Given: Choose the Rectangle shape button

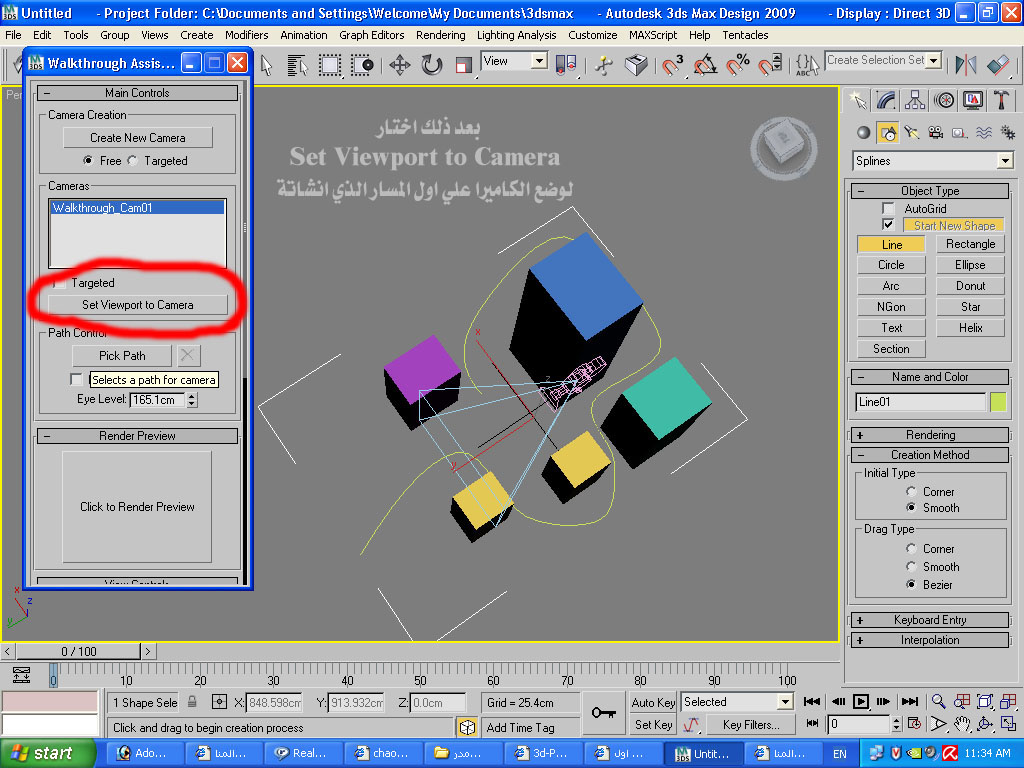Looking at the screenshot, I should (970, 244).
